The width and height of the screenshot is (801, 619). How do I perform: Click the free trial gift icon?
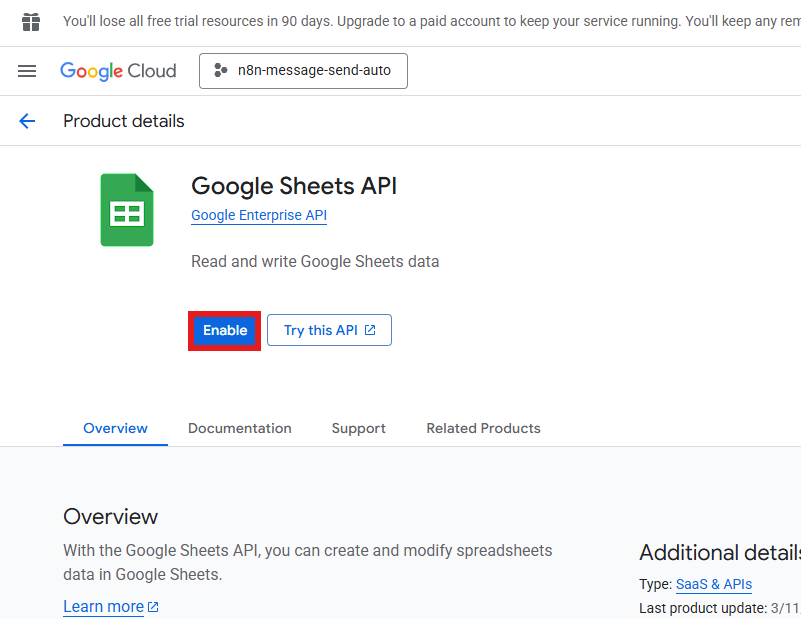coord(30,21)
